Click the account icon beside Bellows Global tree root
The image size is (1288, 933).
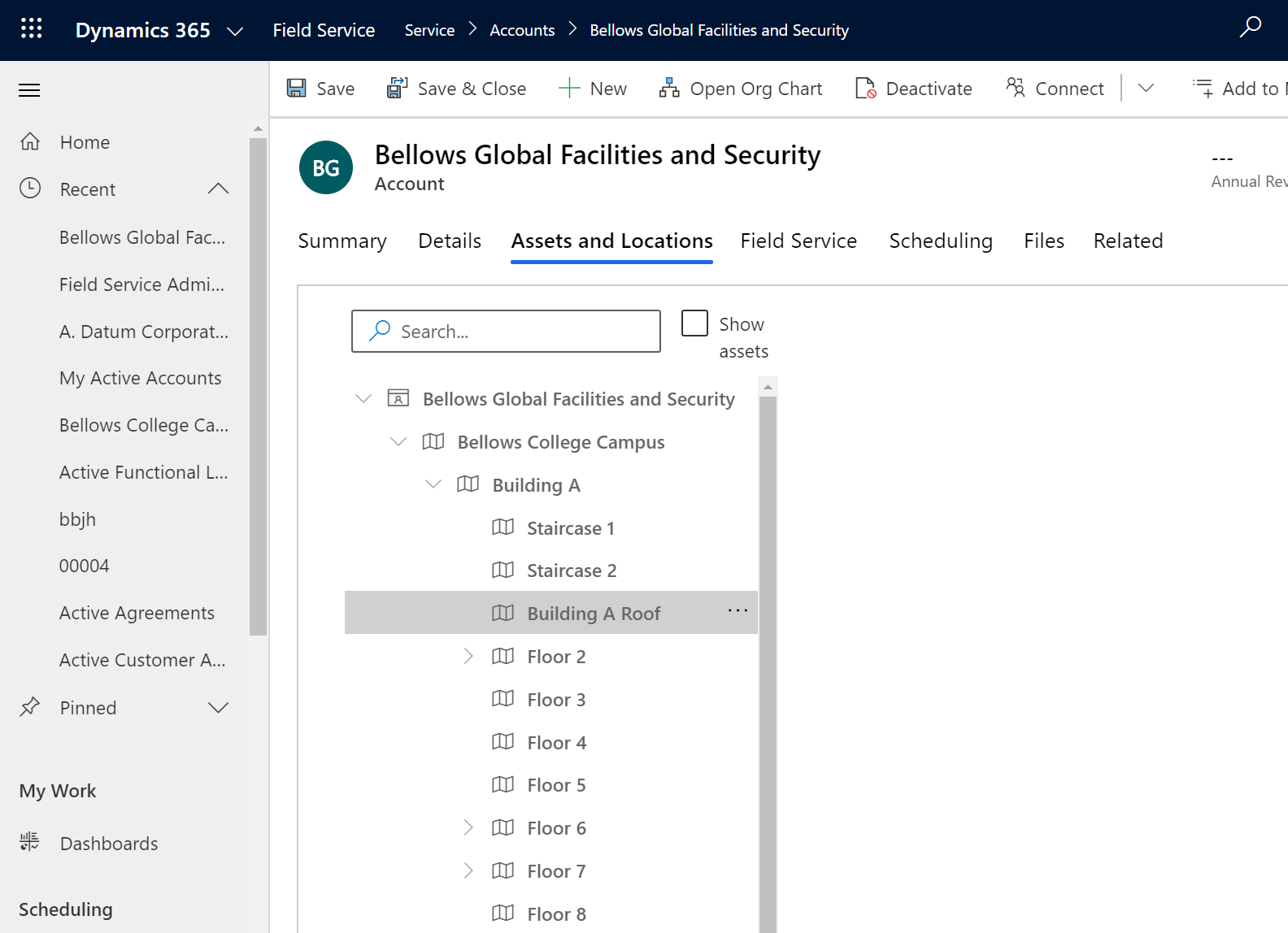pos(398,397)
